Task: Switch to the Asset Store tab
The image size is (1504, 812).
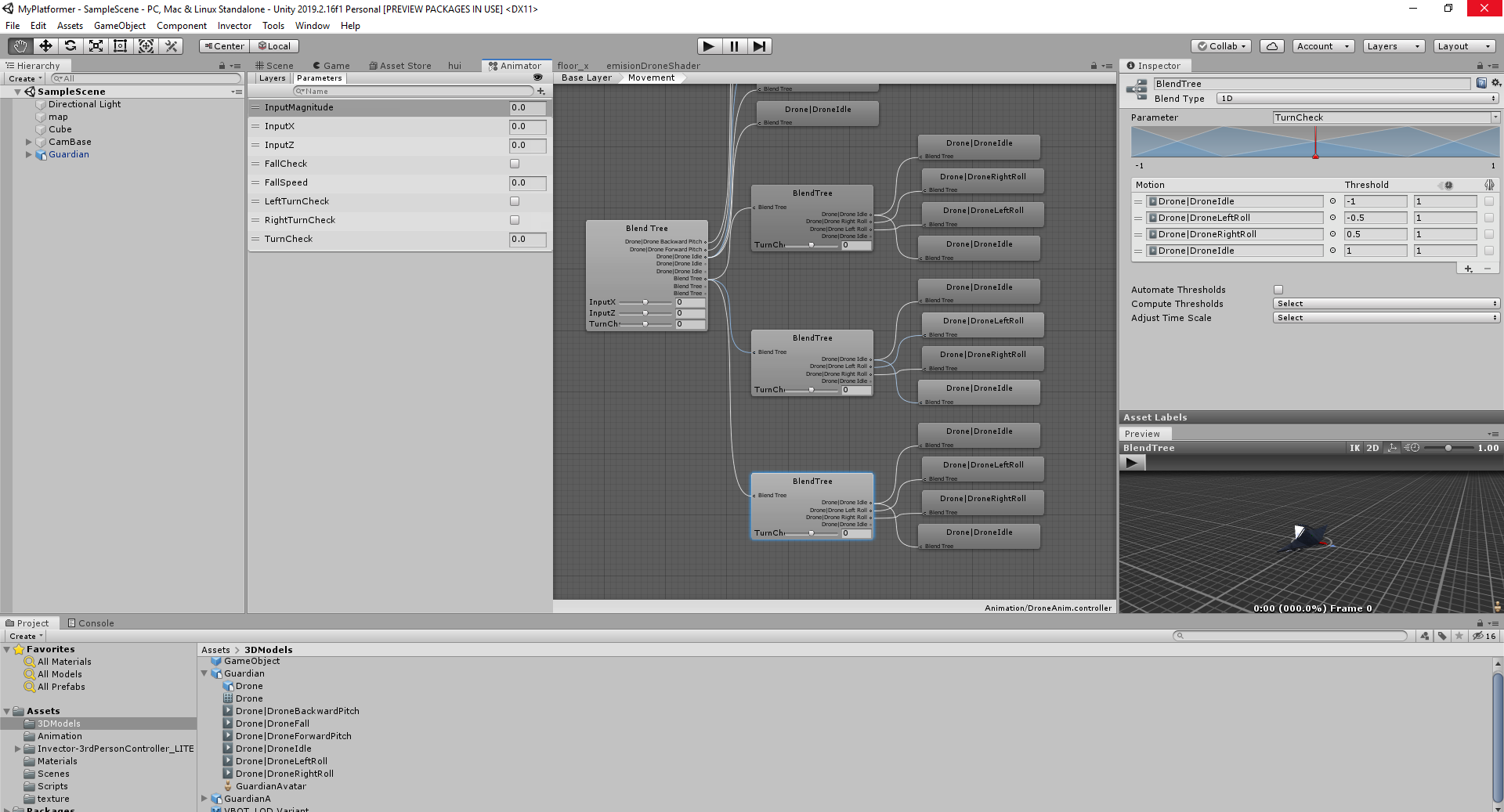Action: [400, 66]
